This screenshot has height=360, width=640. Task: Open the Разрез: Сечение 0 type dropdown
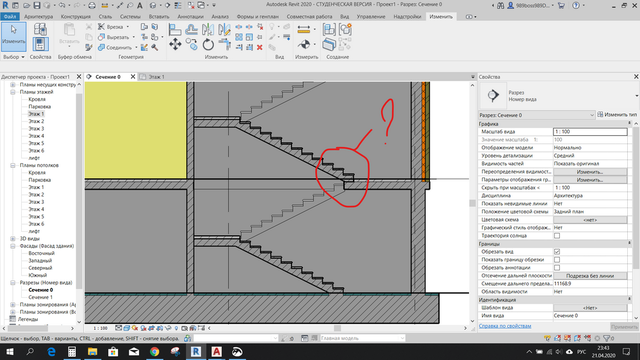tap(537, 115)
